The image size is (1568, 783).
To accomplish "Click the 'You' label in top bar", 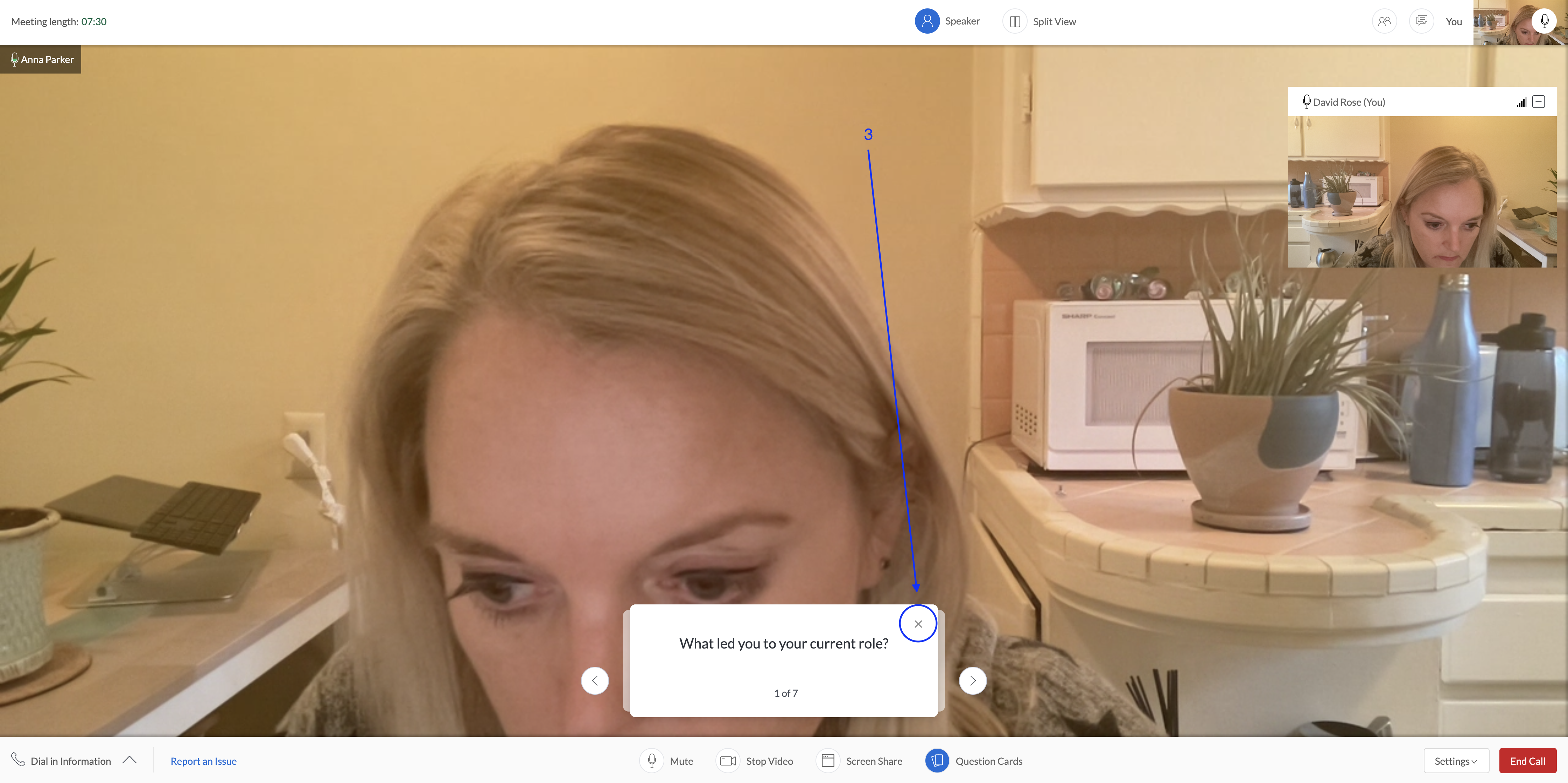I will (1454, 22).
